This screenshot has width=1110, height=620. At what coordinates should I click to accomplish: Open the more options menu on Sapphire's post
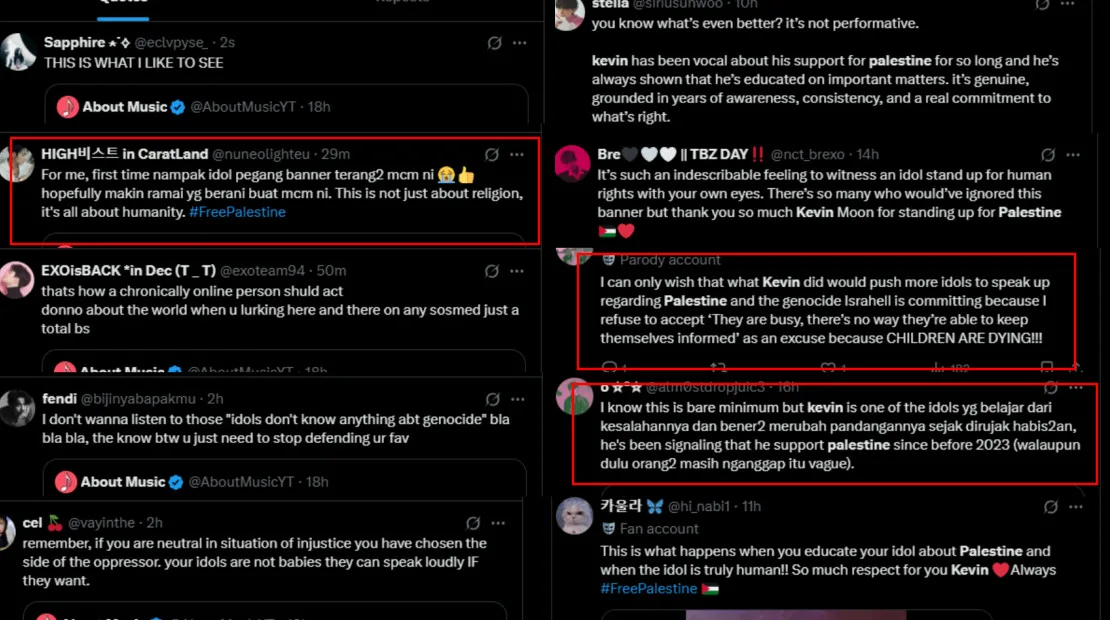tap(520, 43)
